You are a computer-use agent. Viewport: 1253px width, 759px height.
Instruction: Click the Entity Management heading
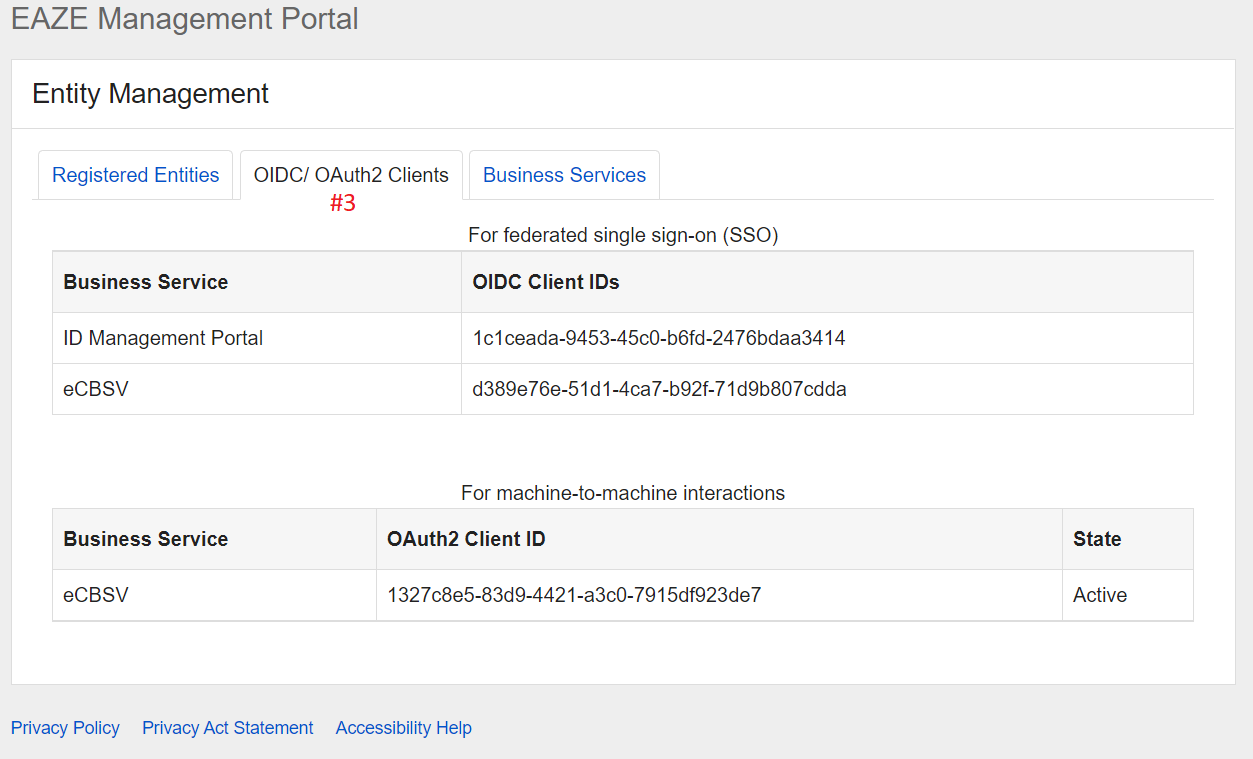(150, 94)
